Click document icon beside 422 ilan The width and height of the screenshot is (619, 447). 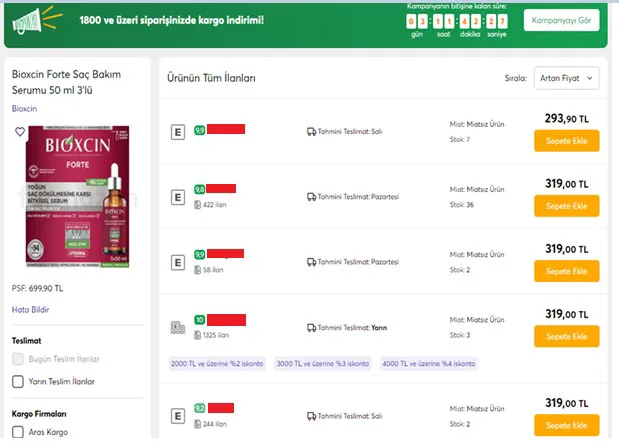(197, 205)
